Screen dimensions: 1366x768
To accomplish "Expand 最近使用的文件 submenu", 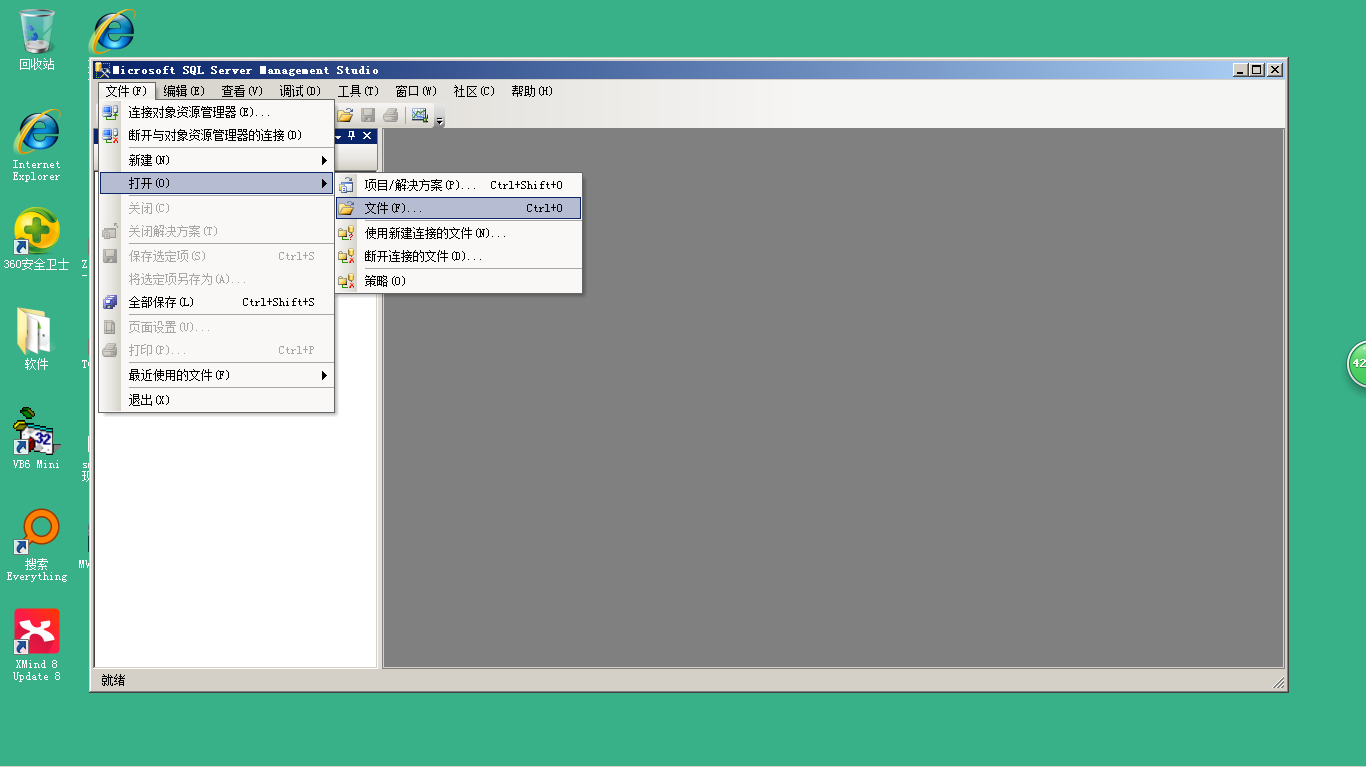I will coord(217,375).
